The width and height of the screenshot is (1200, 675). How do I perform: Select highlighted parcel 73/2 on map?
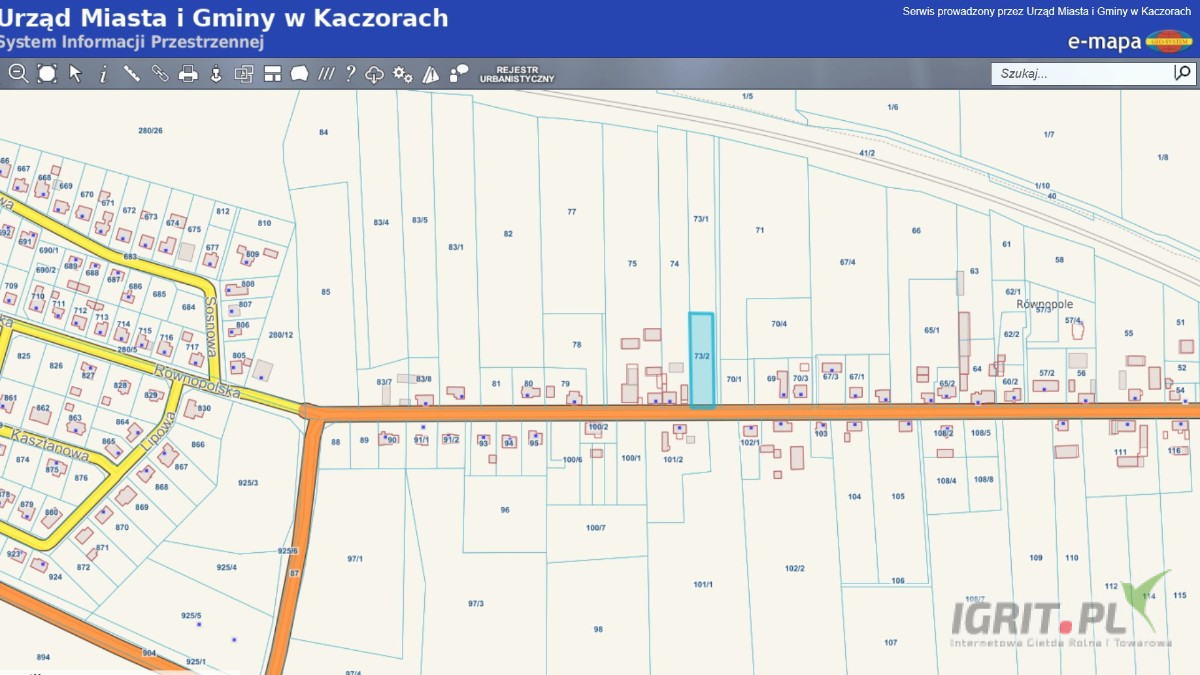[x=701, y=360]
